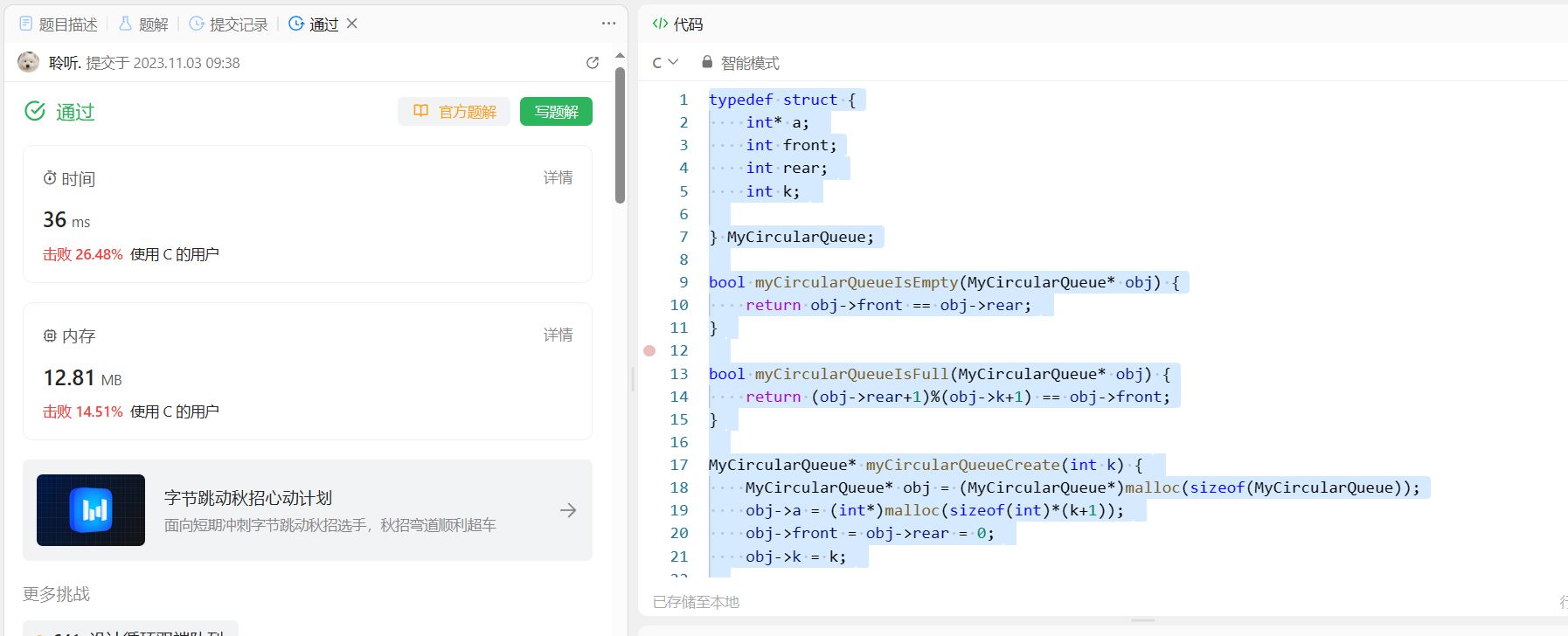
Task: Click the 代码 panel title
Action: click(x=688, y=24)
